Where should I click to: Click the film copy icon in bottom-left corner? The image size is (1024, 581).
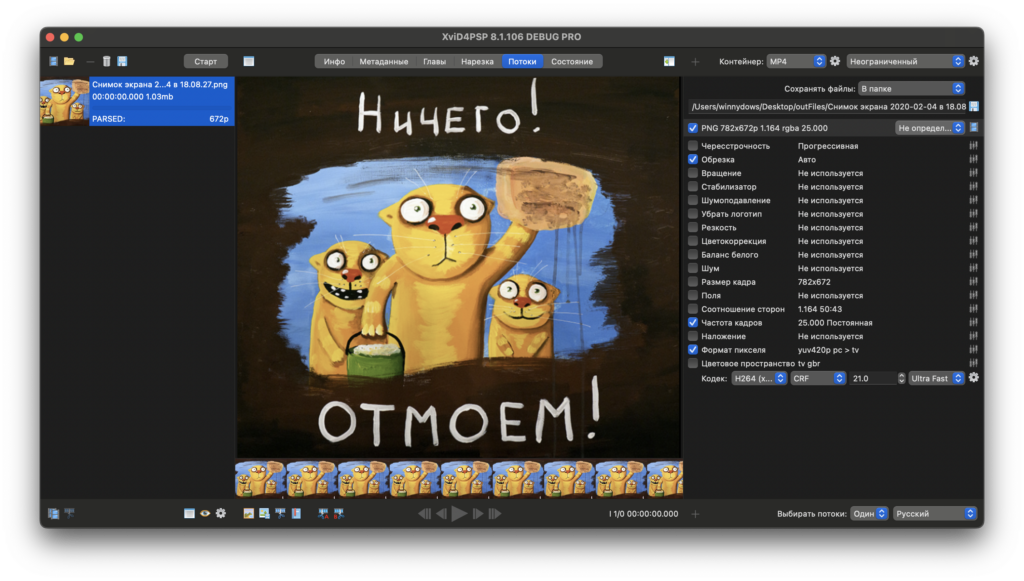[54, 514]
